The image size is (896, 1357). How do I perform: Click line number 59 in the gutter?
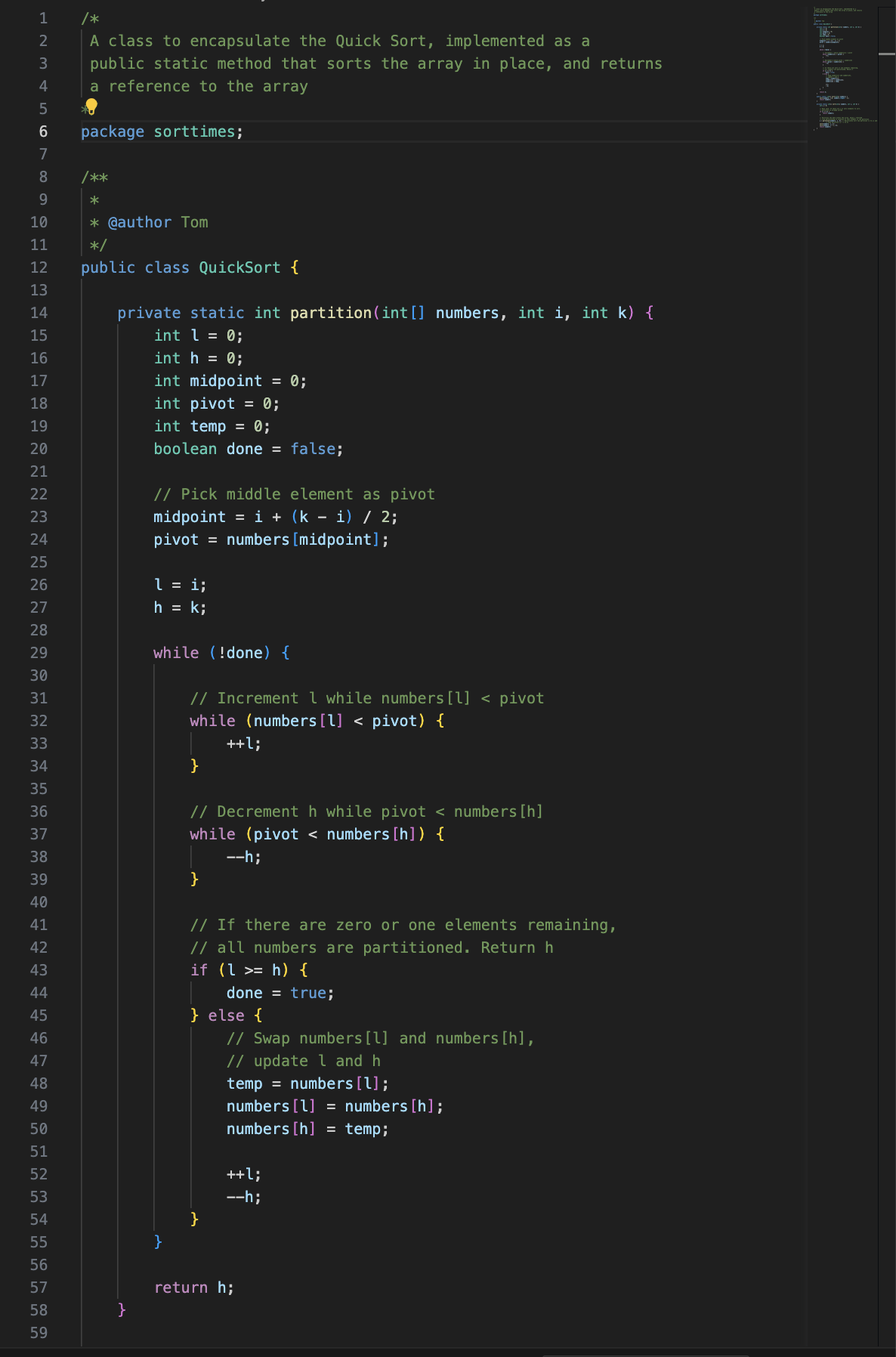39,1333
